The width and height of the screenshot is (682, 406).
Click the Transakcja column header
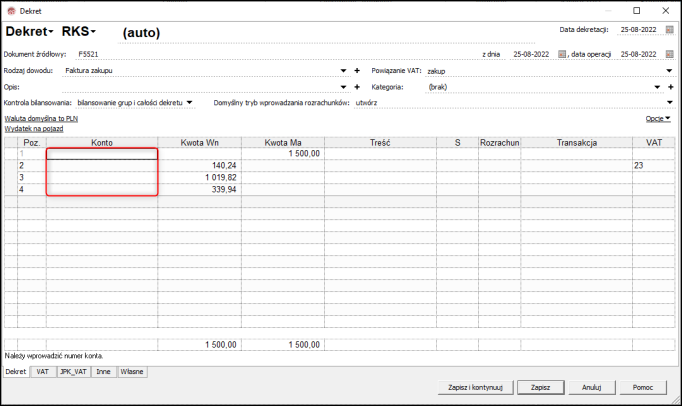576,142
